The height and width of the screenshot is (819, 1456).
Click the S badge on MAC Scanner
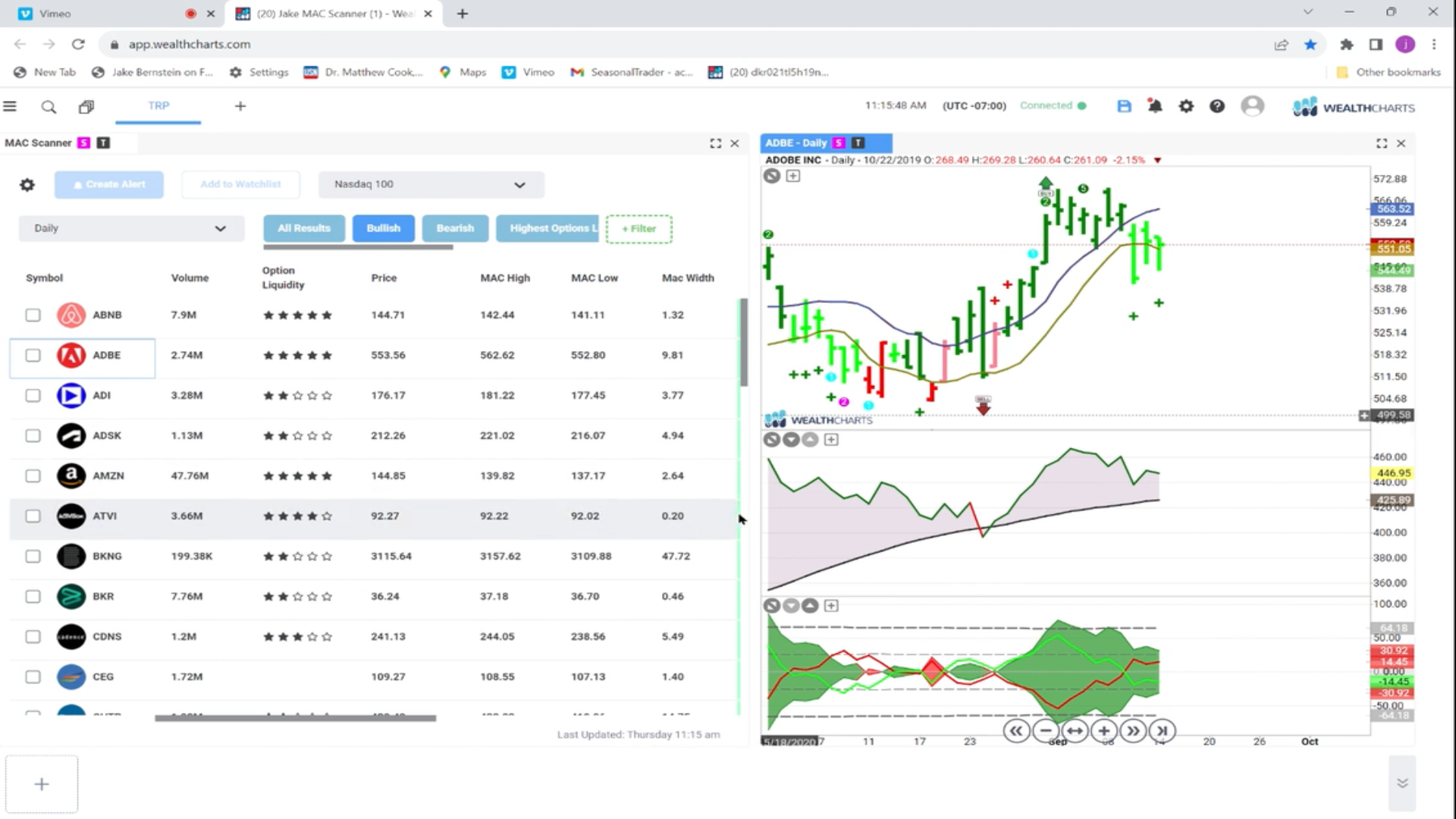click(x=83, y=143)
